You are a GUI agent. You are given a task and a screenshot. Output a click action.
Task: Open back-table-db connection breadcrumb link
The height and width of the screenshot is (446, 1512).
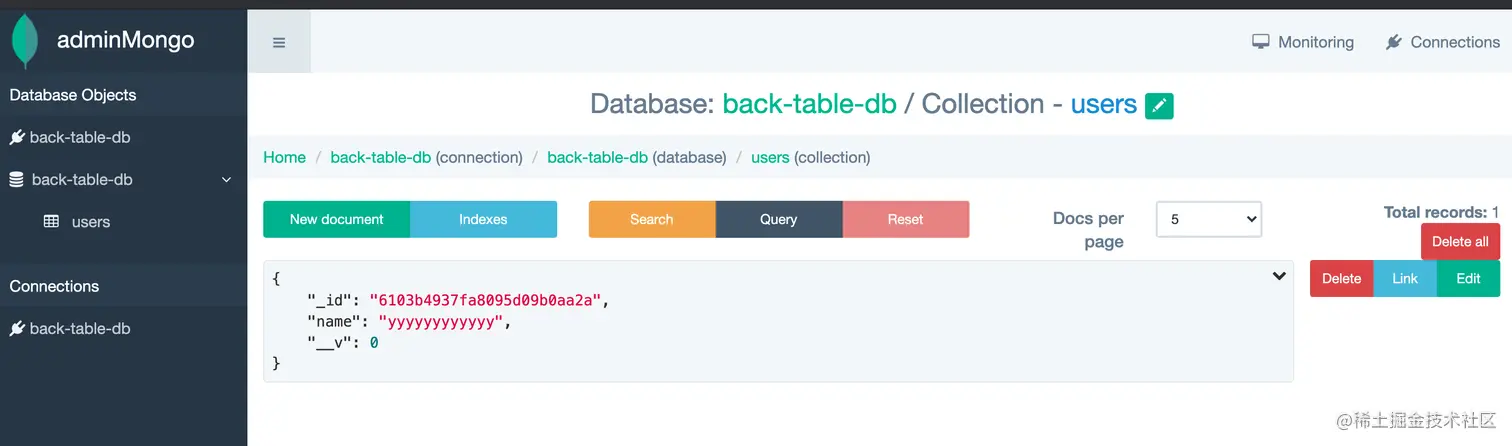[380, 157]
